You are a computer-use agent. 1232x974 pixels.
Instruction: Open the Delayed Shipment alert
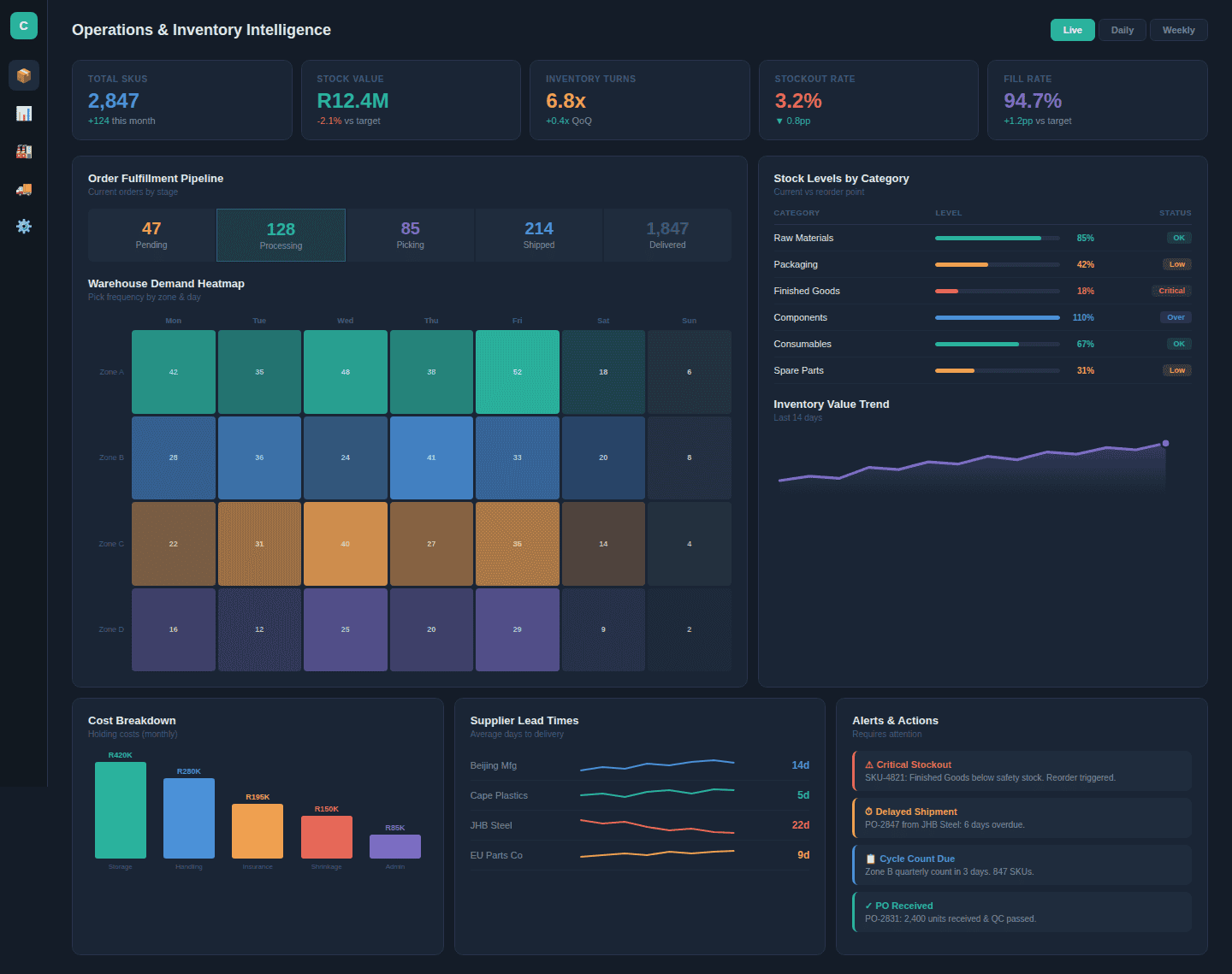pyautogui.click(x=1022, y=818)
